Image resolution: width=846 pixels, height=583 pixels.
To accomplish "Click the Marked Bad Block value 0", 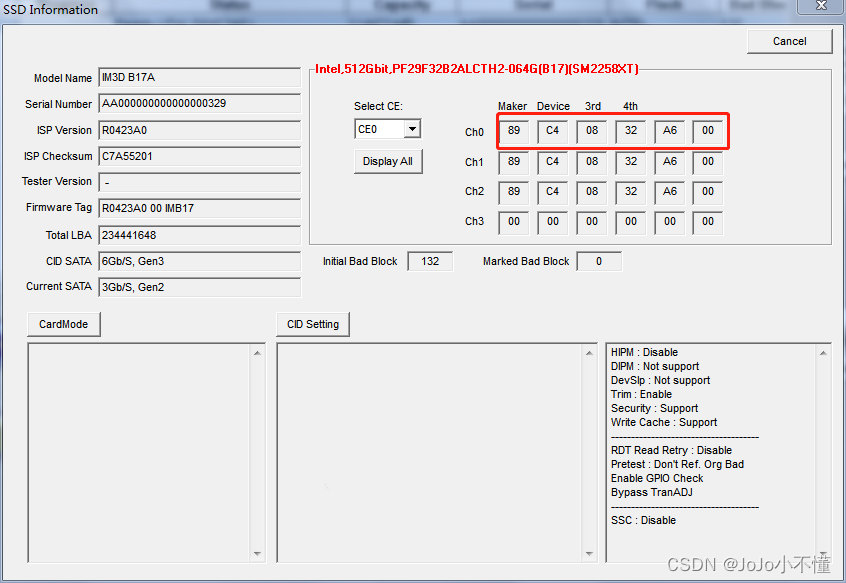I will [x=599, y=261].
